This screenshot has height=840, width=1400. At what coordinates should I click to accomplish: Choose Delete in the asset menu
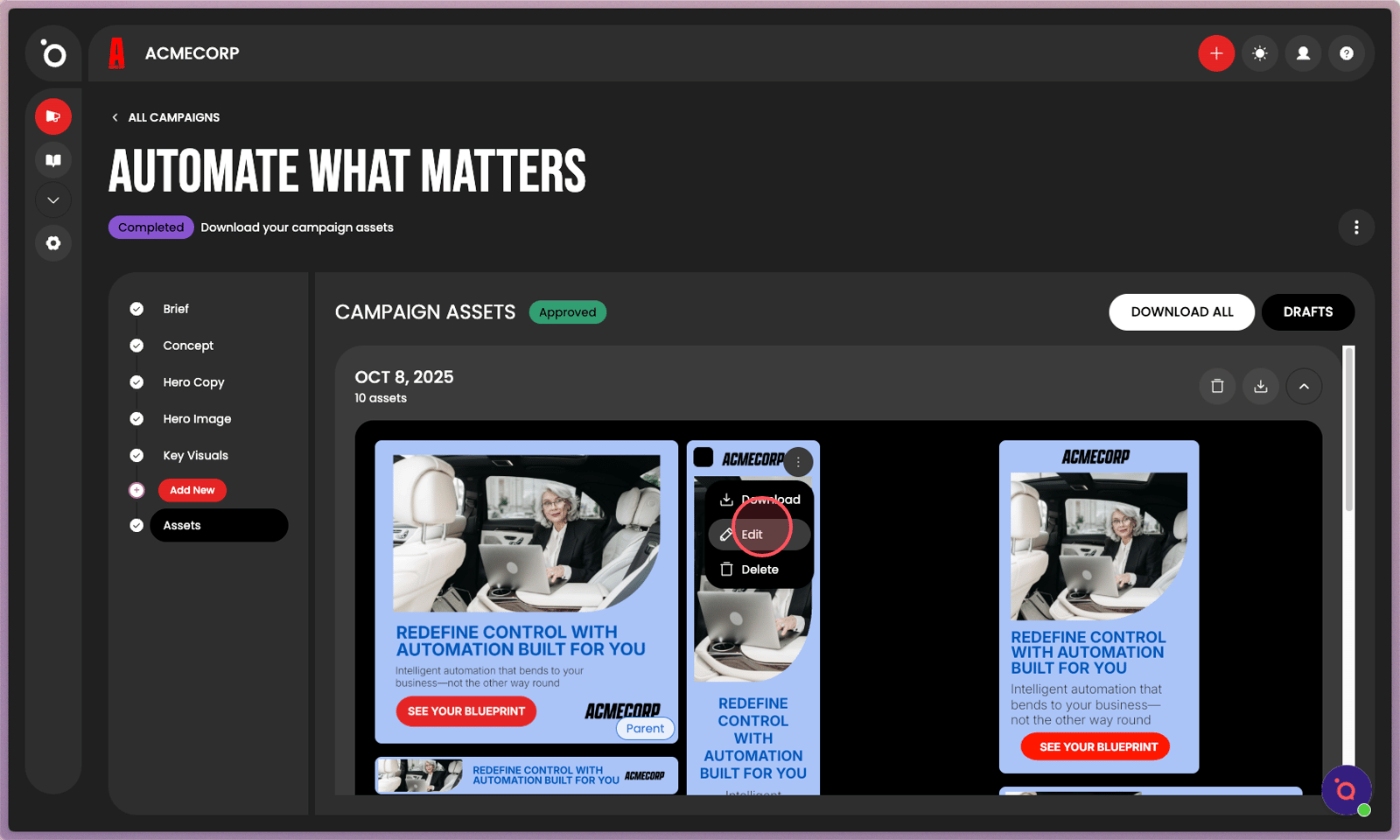759,570
